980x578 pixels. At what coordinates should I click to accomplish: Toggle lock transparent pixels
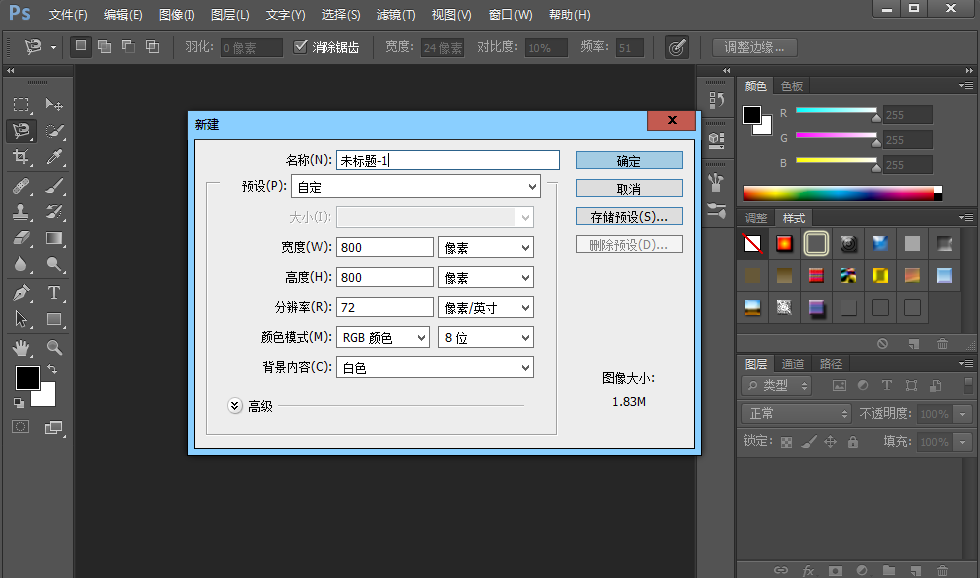pyautogui.click(x=786, y=442)
